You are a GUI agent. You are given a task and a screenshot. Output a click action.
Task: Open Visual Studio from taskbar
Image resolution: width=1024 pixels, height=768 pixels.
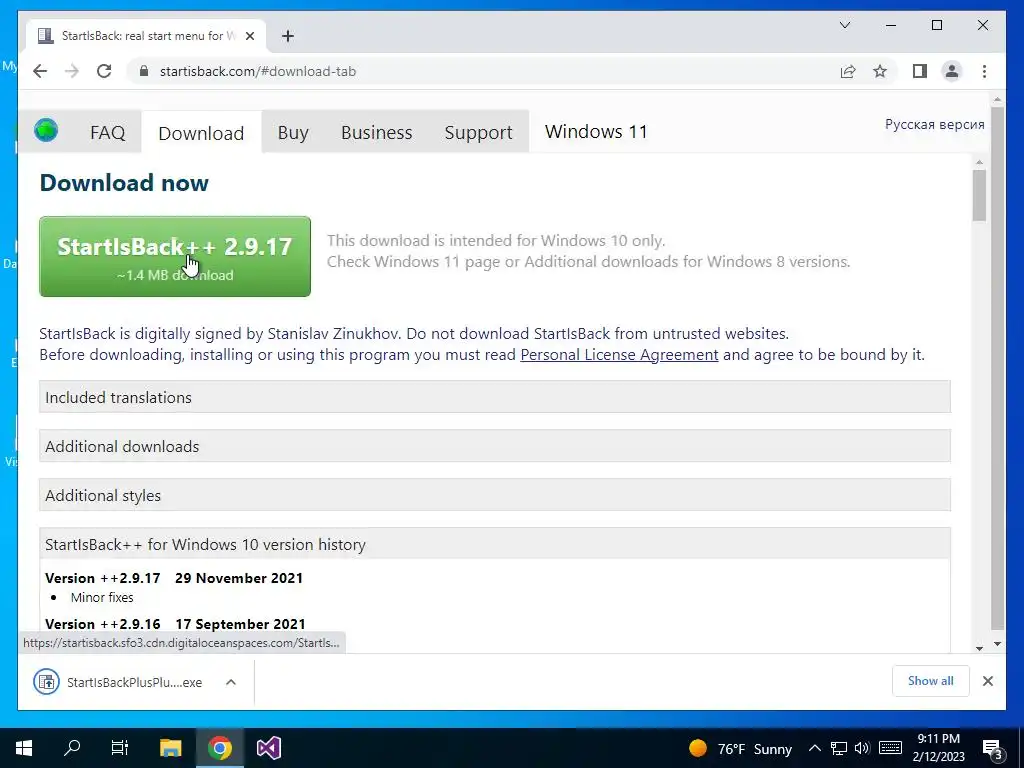pos(268,748)
